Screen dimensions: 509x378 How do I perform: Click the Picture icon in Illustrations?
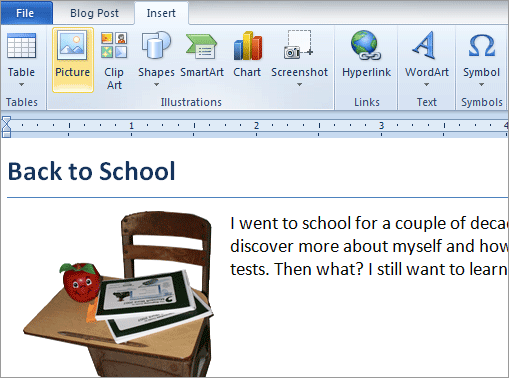tap(72, 45)
